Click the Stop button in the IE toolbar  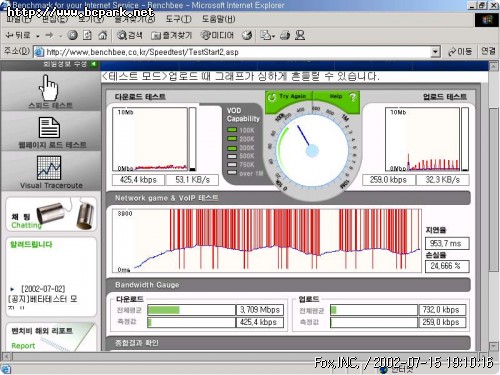click(x=72, y=35)
